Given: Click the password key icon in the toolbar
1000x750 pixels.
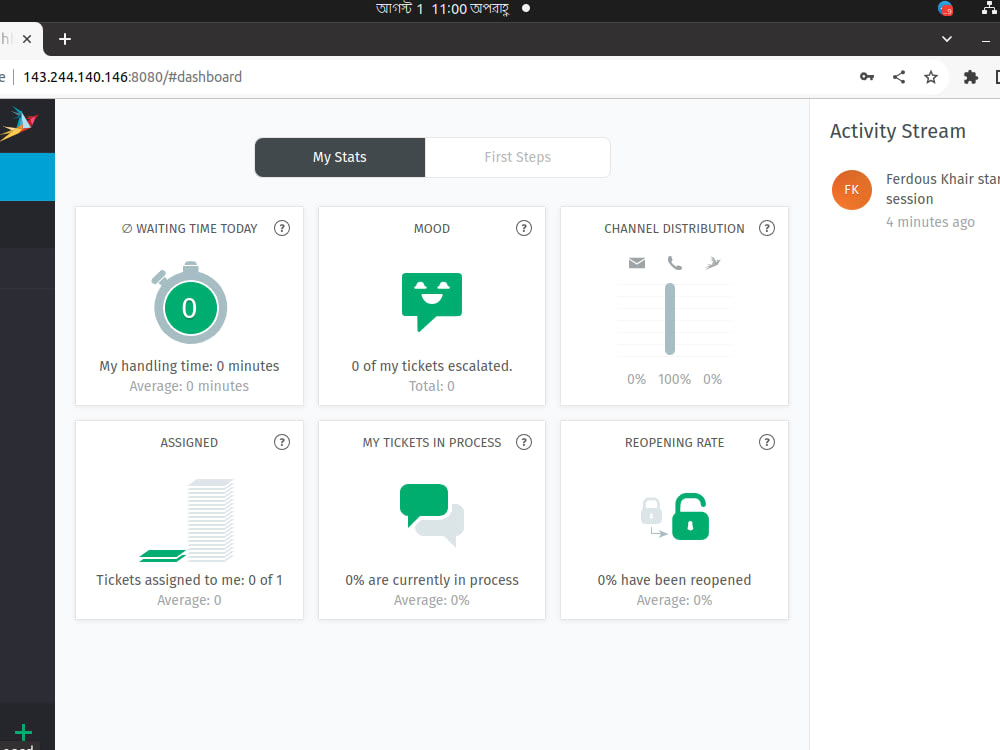Looking at the screenshot, I should click(x=866, y=76).
